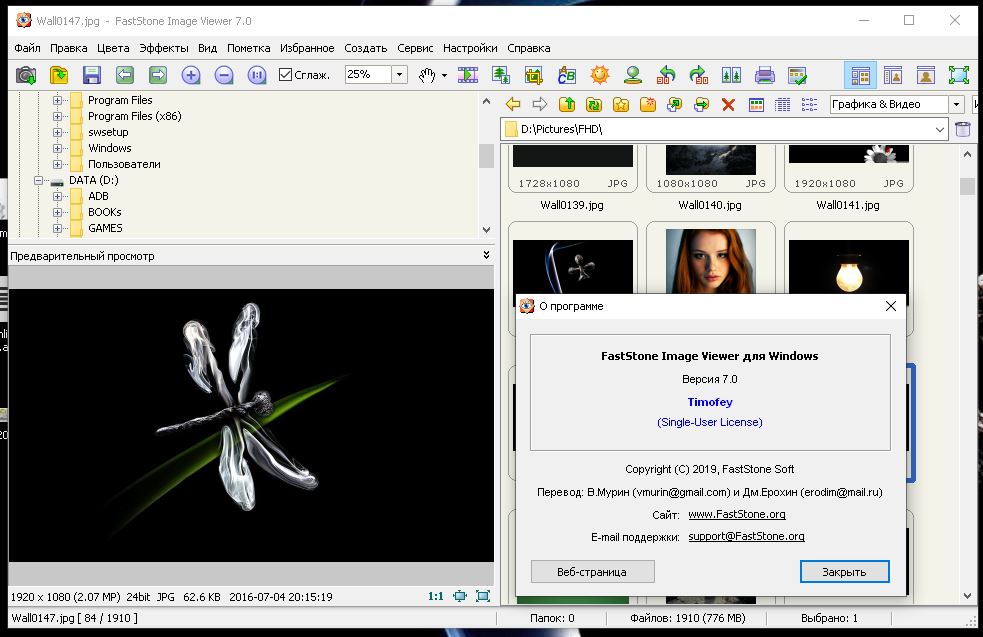983x637 pixels.
Task: Open the draw board text tool
Action: 567,75
